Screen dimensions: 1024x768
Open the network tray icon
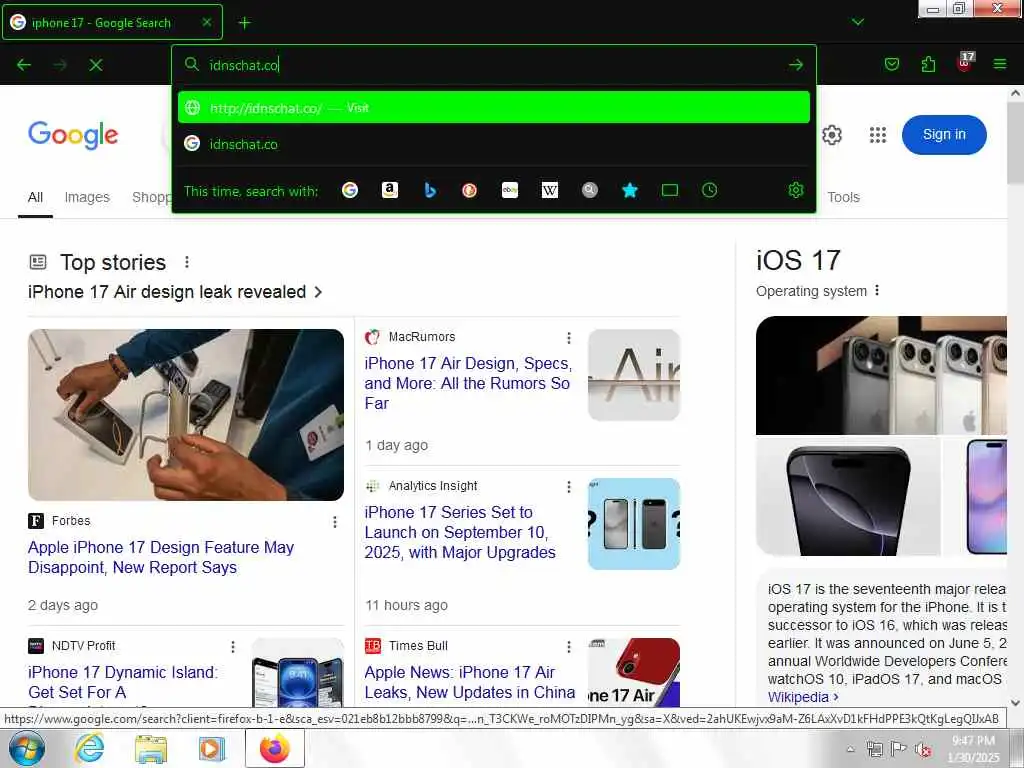click(874, 749)
